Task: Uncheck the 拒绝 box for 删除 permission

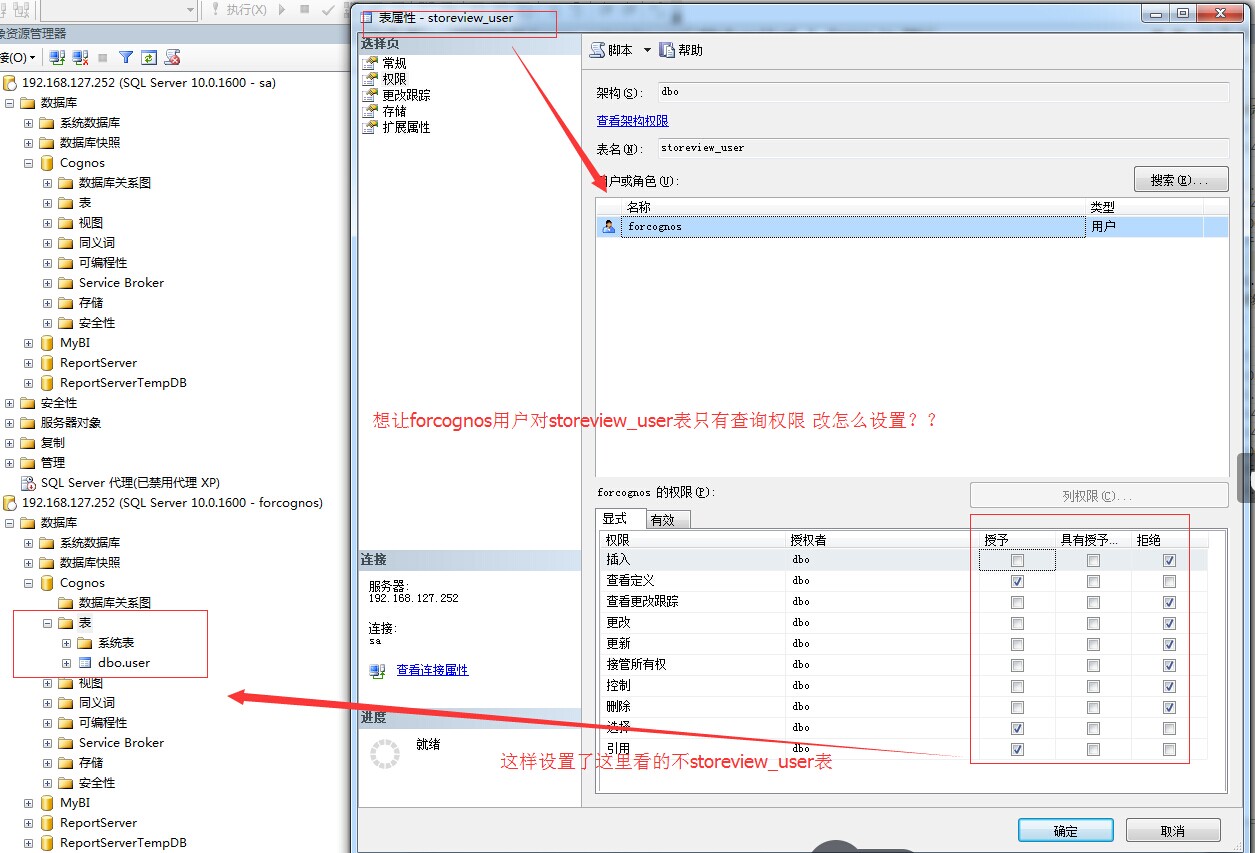Action: click(1169, 708)
